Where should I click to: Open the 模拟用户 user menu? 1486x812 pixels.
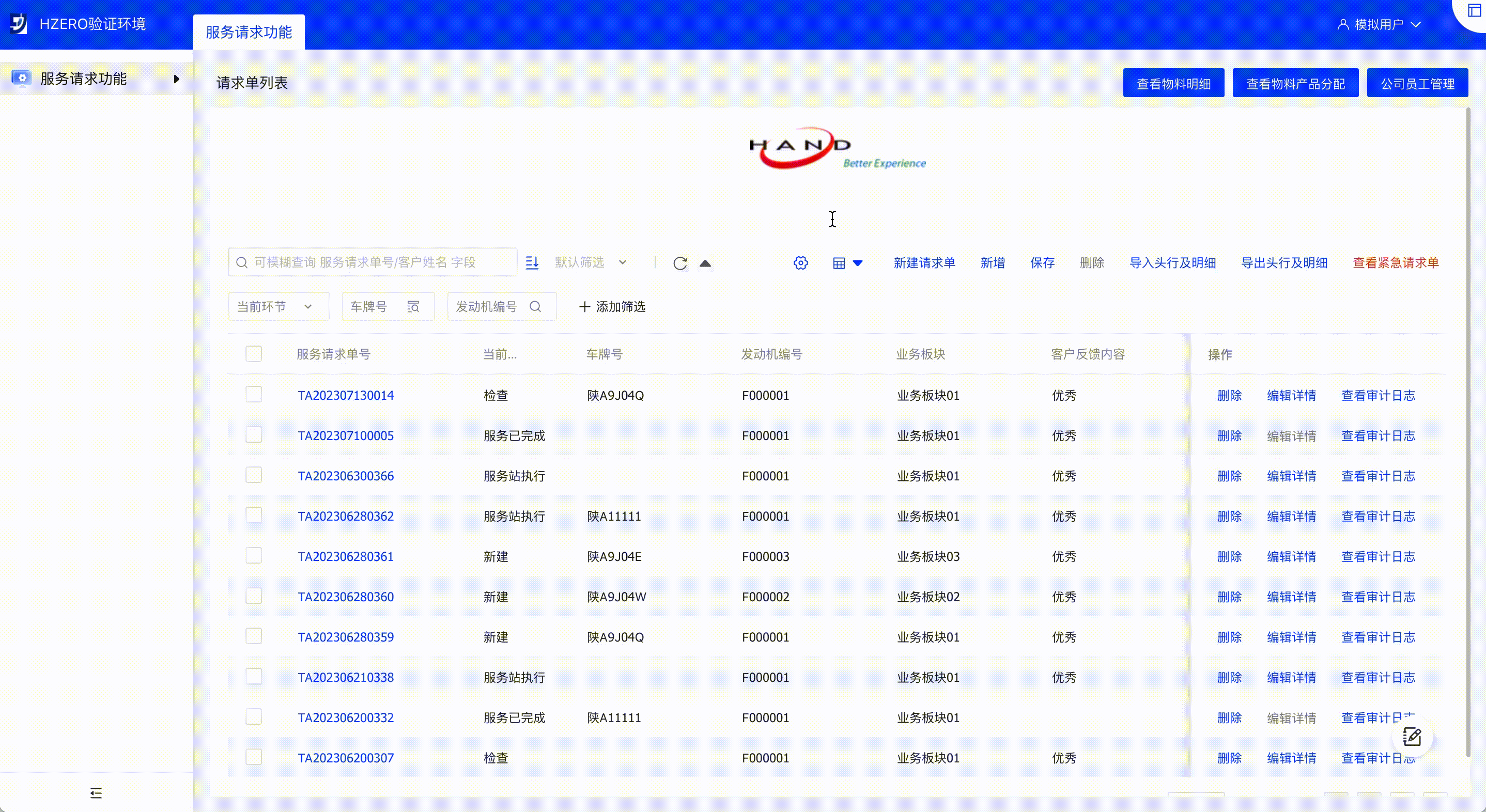(1379, 24)
